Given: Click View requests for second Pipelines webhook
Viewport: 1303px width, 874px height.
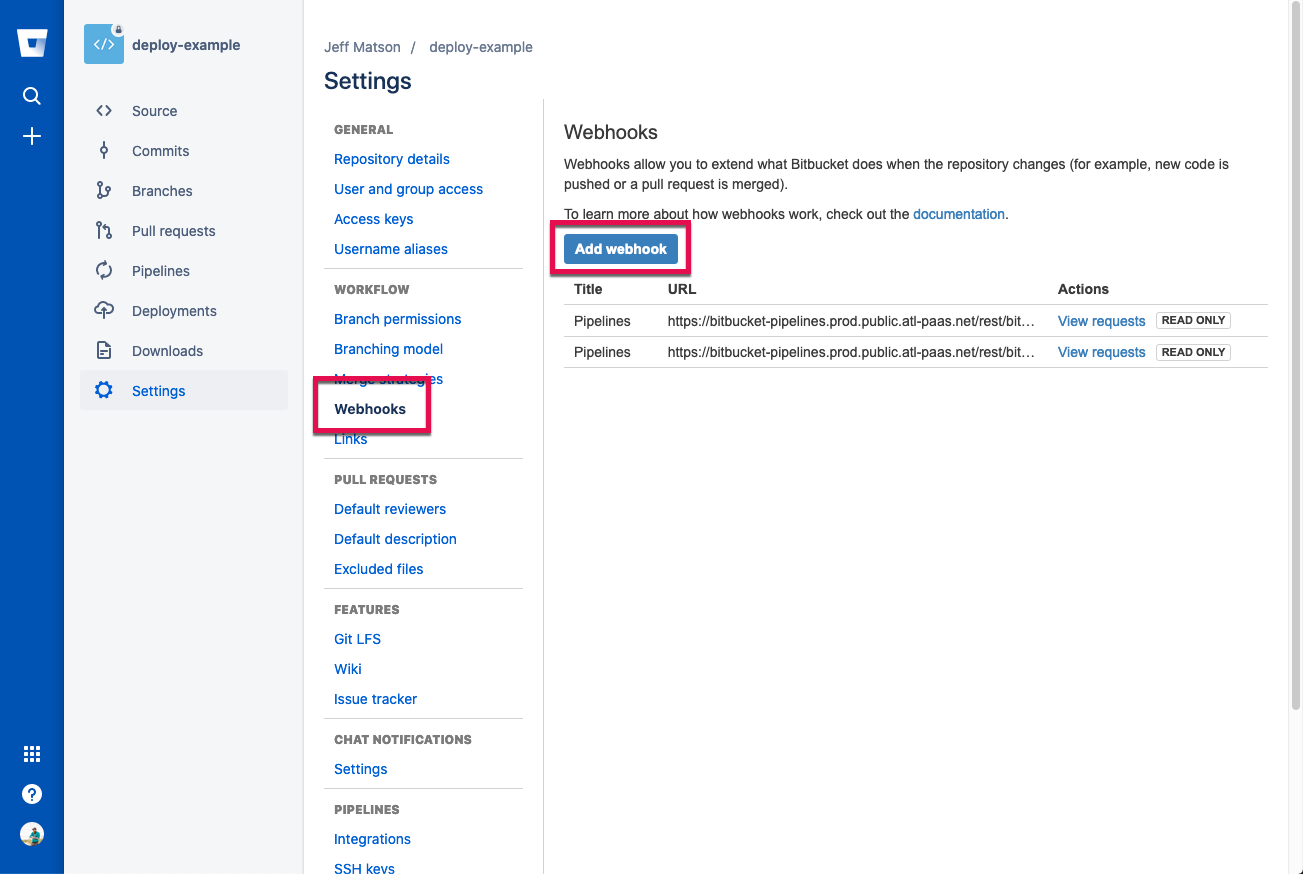Looking at the screenshot, I should 1101,352.
